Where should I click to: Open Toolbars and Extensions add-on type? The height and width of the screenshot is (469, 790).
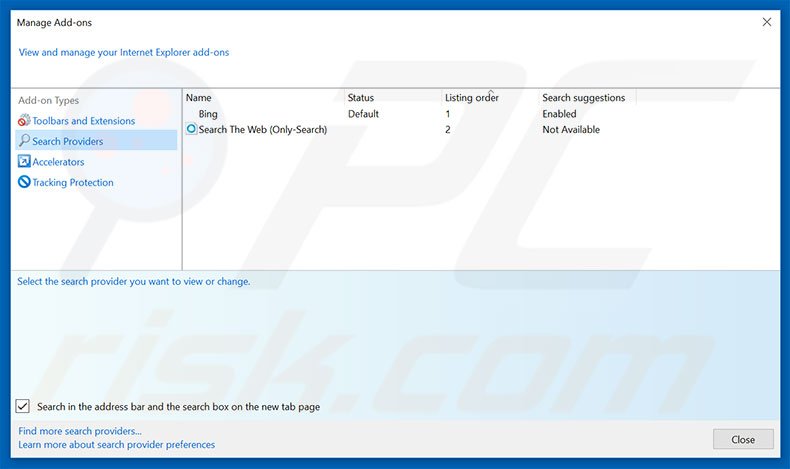click(84, 121)
